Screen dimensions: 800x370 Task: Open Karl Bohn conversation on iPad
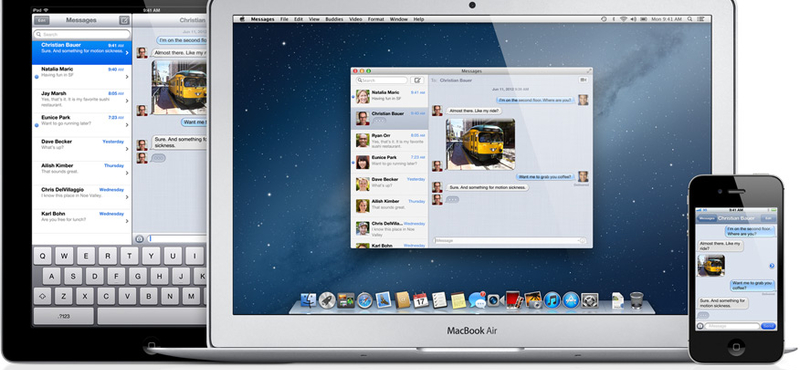(x=82, y=220)
